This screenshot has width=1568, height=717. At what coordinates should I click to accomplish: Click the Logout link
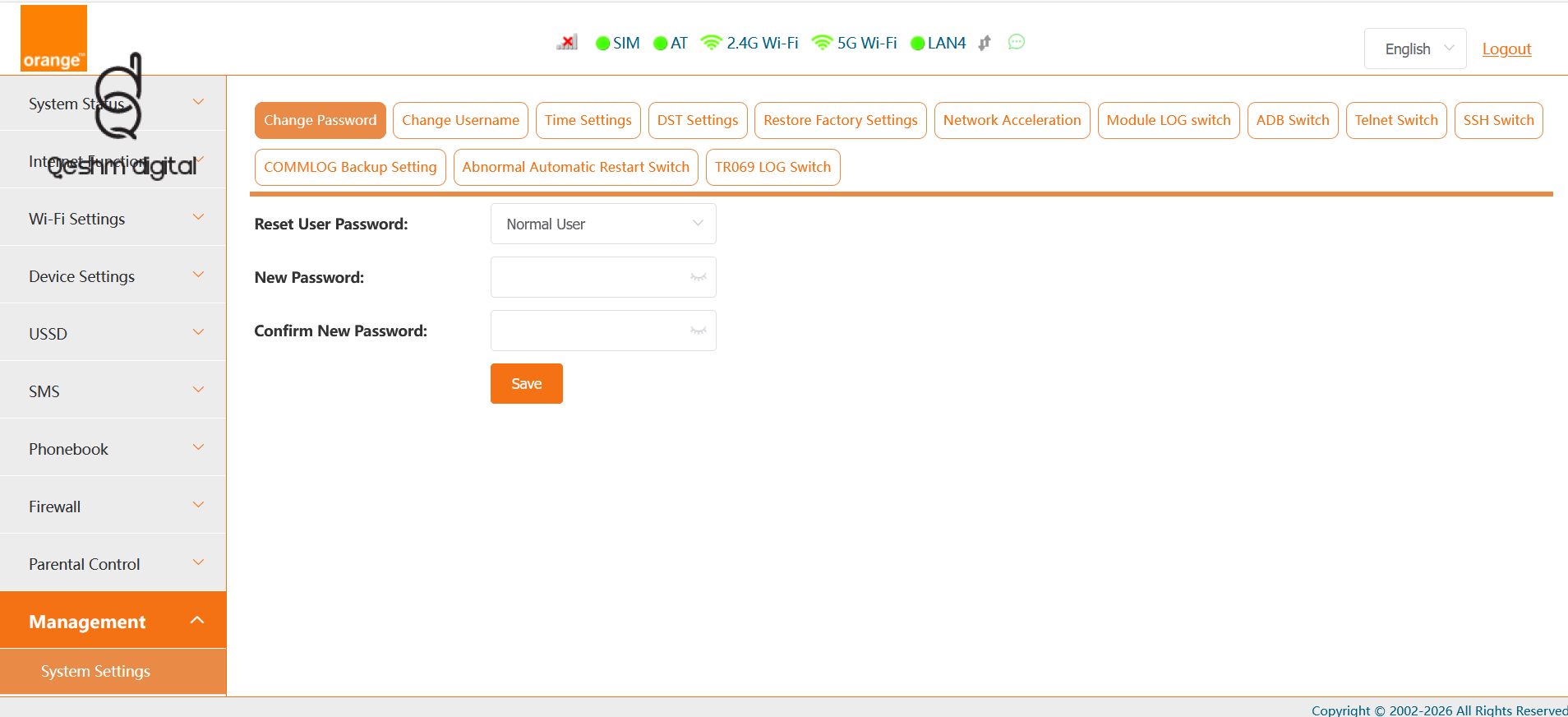1506,49
